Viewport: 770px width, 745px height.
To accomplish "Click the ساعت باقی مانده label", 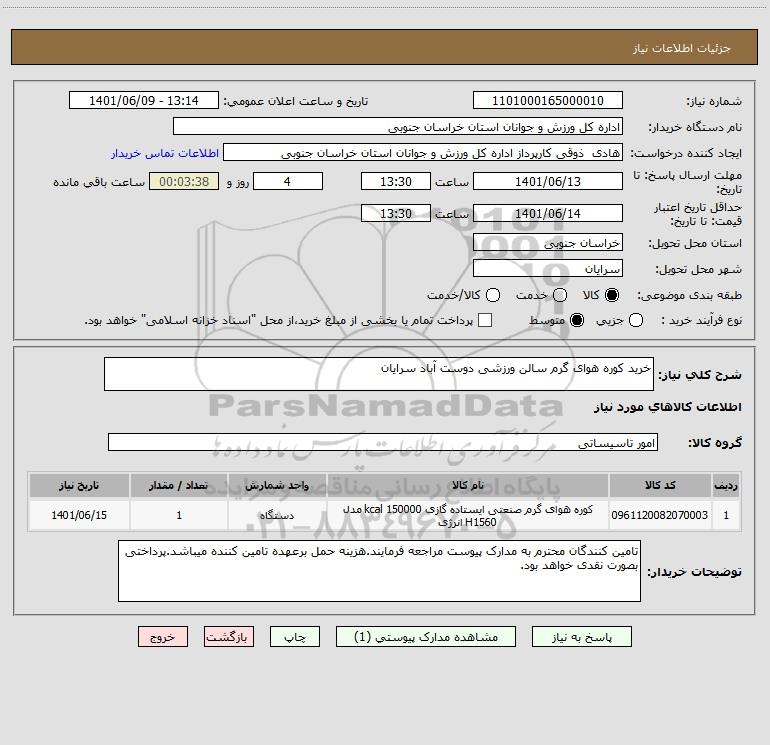I will [99, 182].
